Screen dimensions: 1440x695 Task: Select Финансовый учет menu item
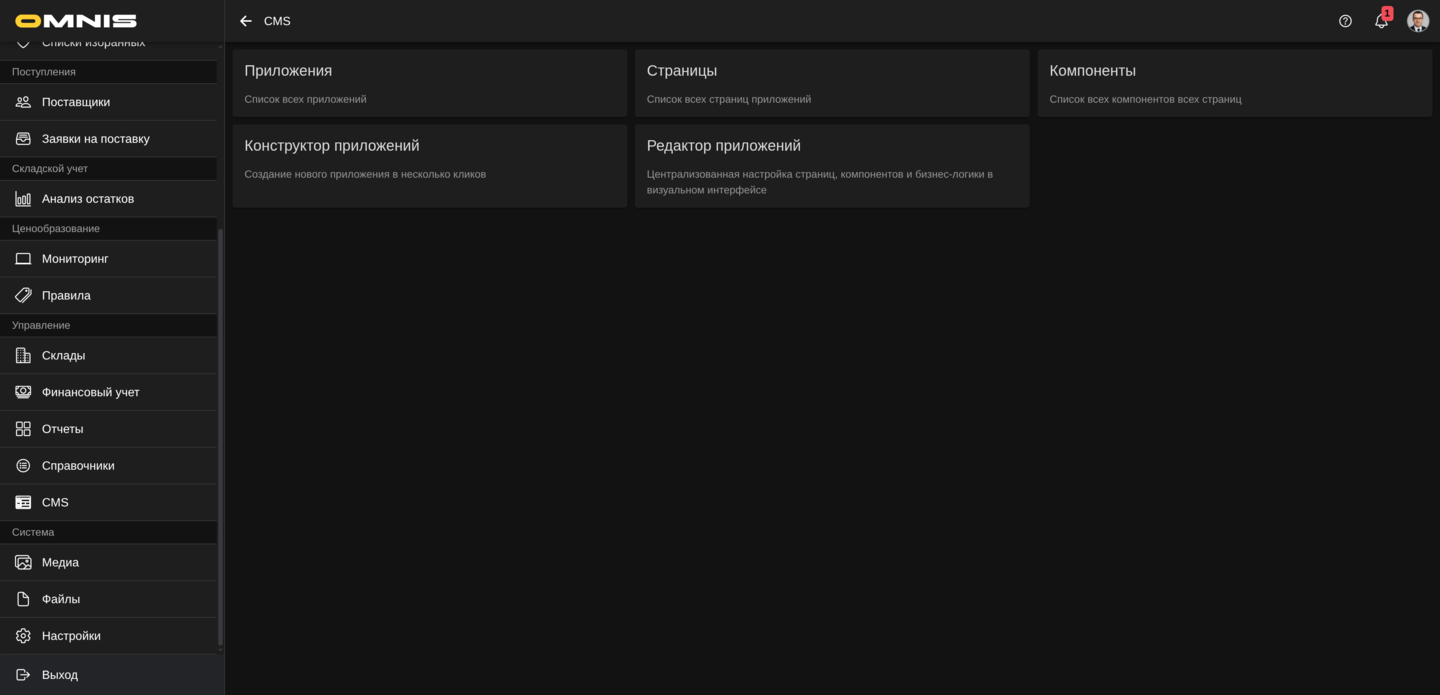coord(90,392)
